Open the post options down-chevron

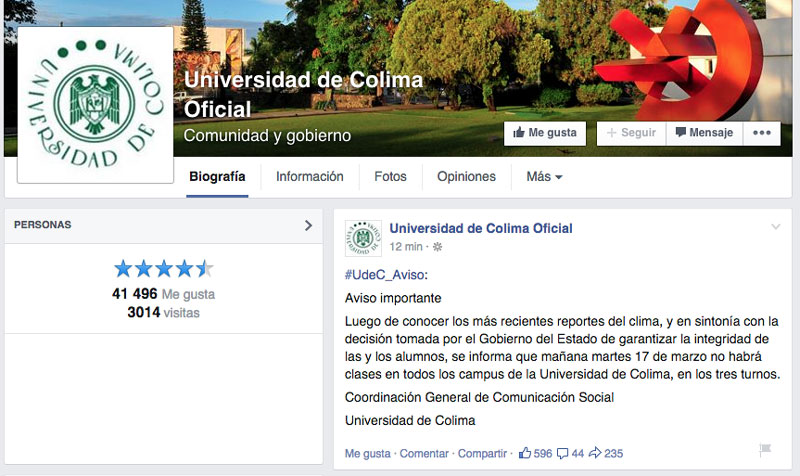point(776,227)
